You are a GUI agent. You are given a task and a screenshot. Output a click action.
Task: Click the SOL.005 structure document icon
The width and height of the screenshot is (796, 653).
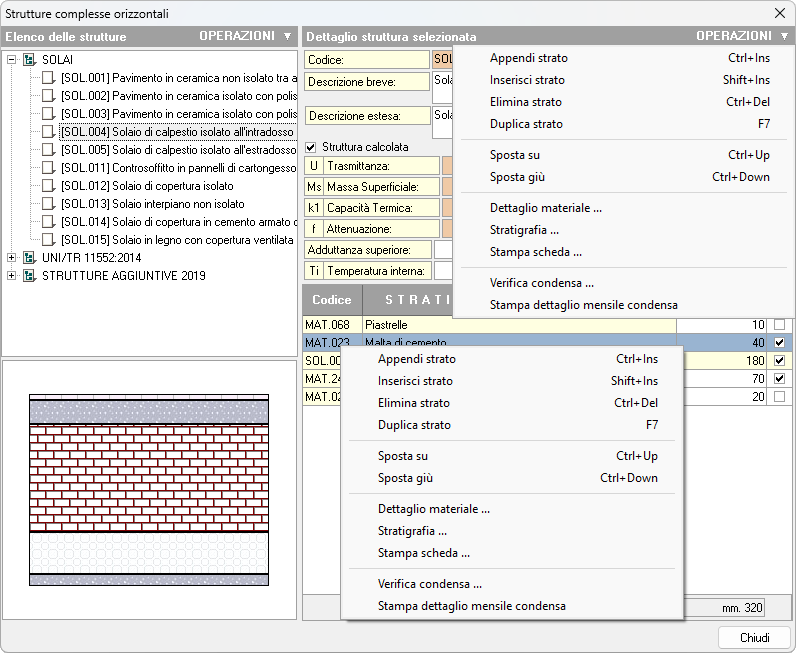(48, 150)
